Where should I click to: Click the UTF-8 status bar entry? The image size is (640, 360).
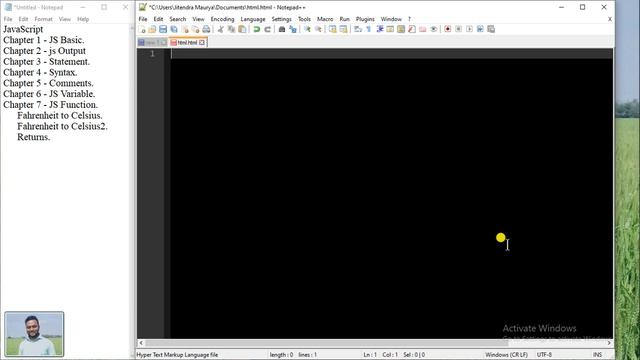(544, 355)
